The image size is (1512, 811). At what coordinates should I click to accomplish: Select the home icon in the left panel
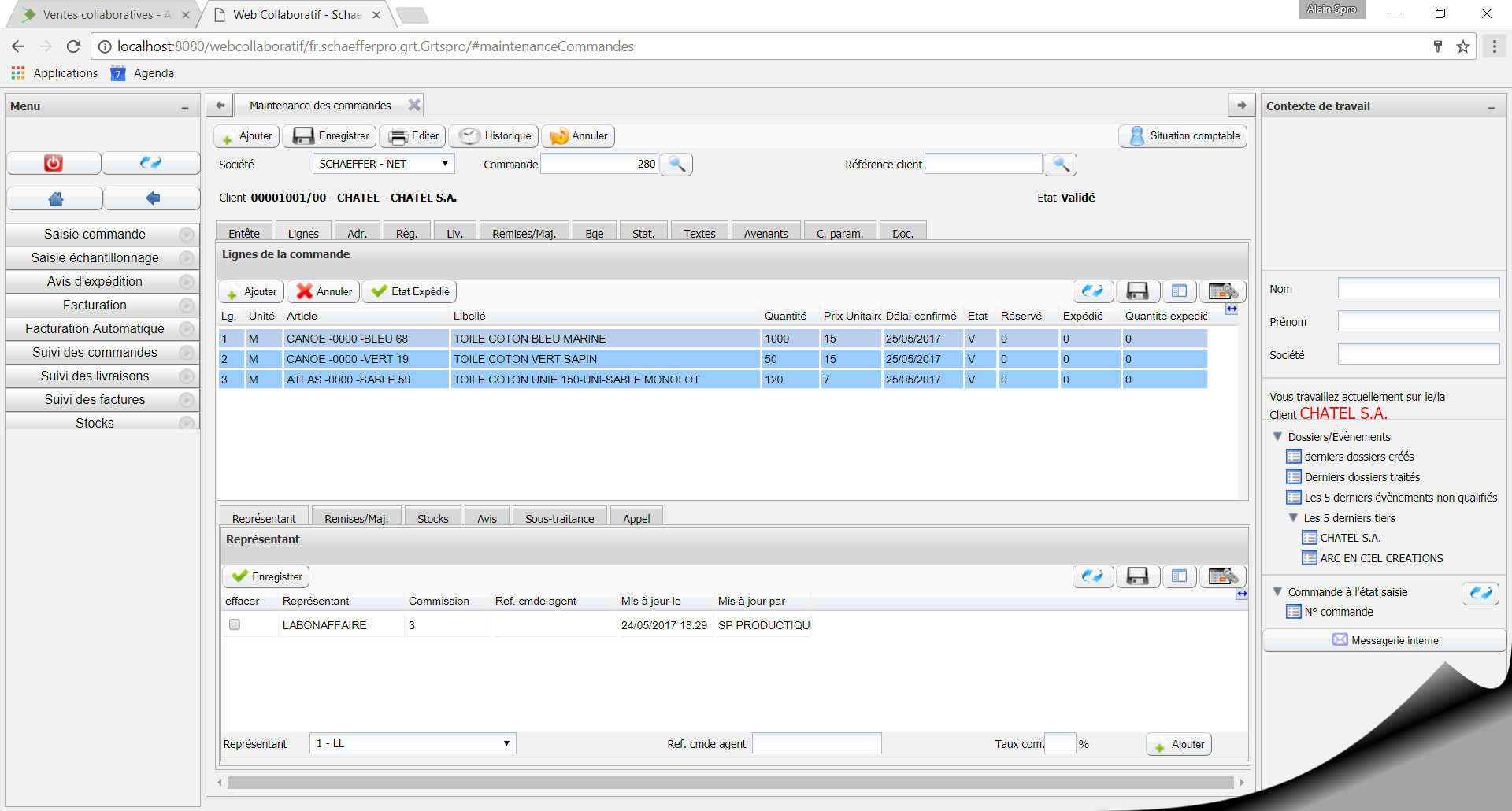[54, 198]
